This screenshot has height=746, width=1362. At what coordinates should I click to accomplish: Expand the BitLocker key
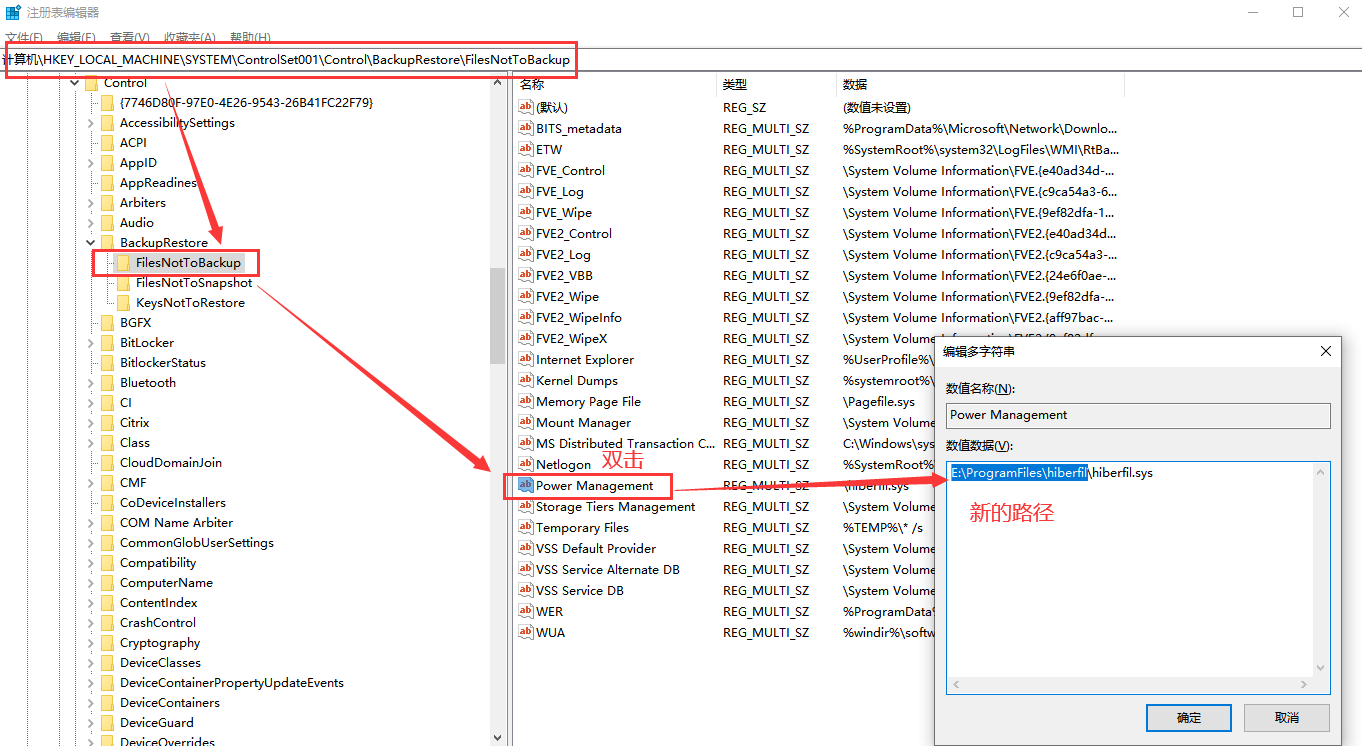91,343
